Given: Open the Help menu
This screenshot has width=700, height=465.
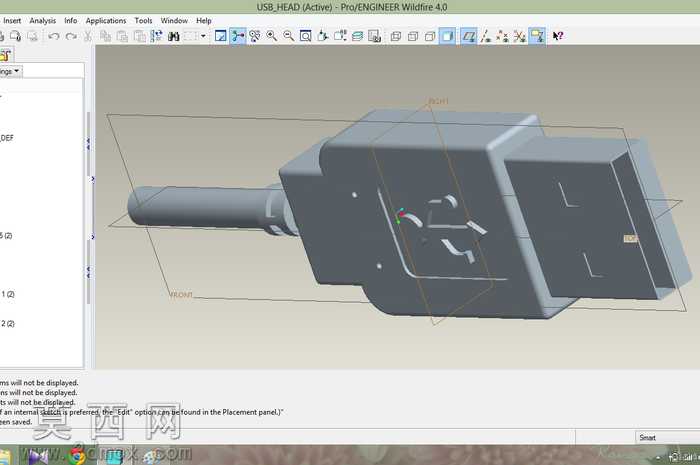Looking at the screenshot, I should (204, 21).
